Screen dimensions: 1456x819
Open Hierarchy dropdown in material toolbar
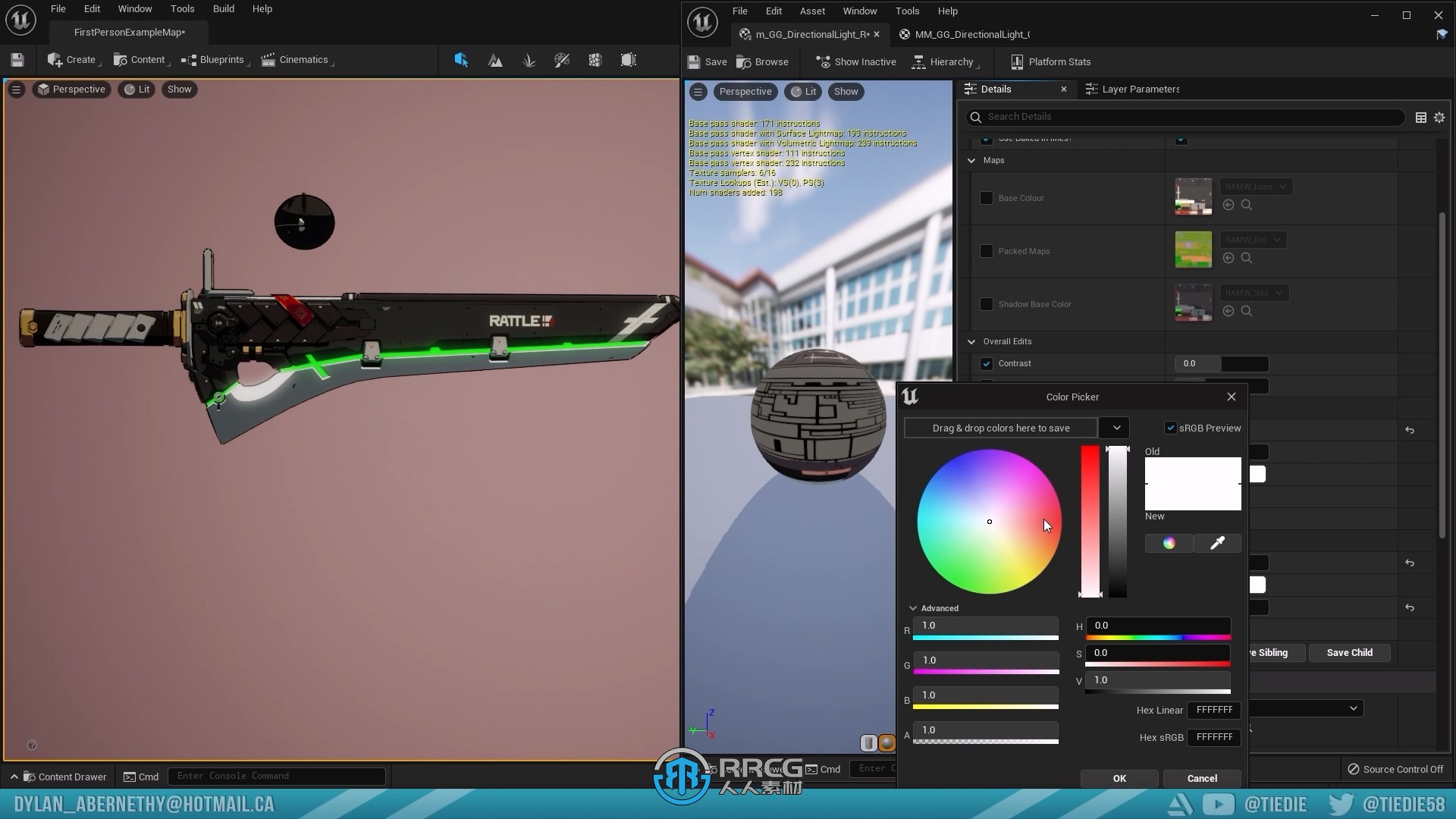(x=945, y=62)
